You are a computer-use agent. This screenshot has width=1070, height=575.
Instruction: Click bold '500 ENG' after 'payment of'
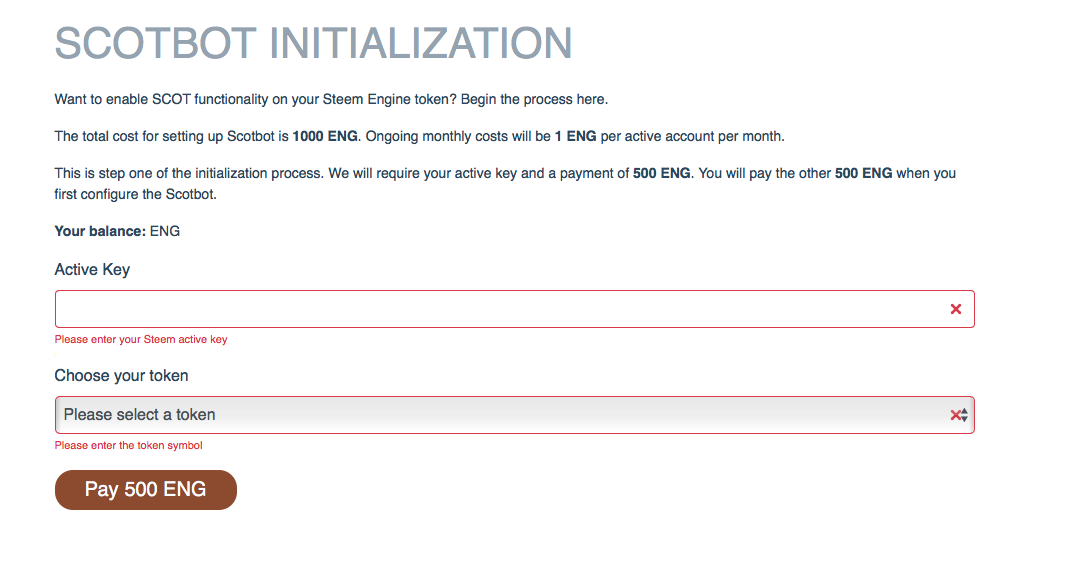pos(661,173)
